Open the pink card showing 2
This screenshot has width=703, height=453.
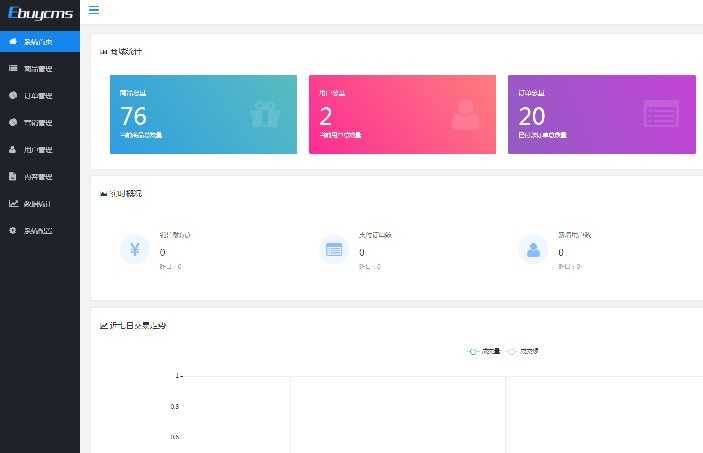pyautogui.click(x=402, y=114)
